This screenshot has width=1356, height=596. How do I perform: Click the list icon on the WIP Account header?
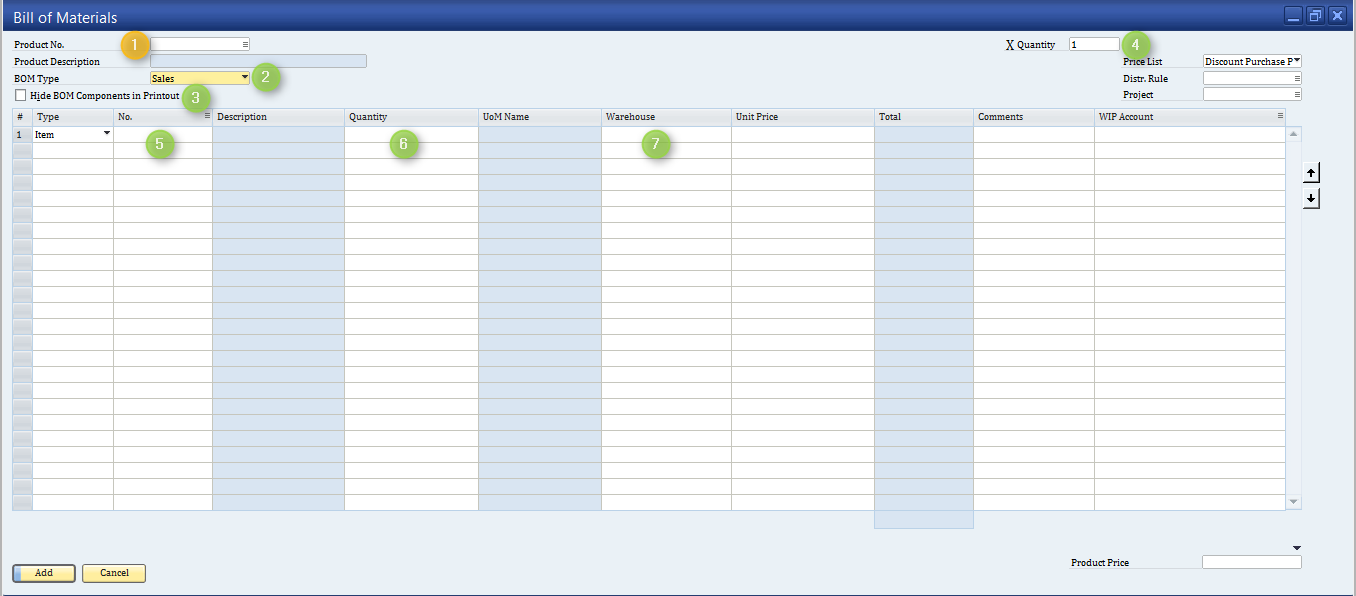(1279, 116)
